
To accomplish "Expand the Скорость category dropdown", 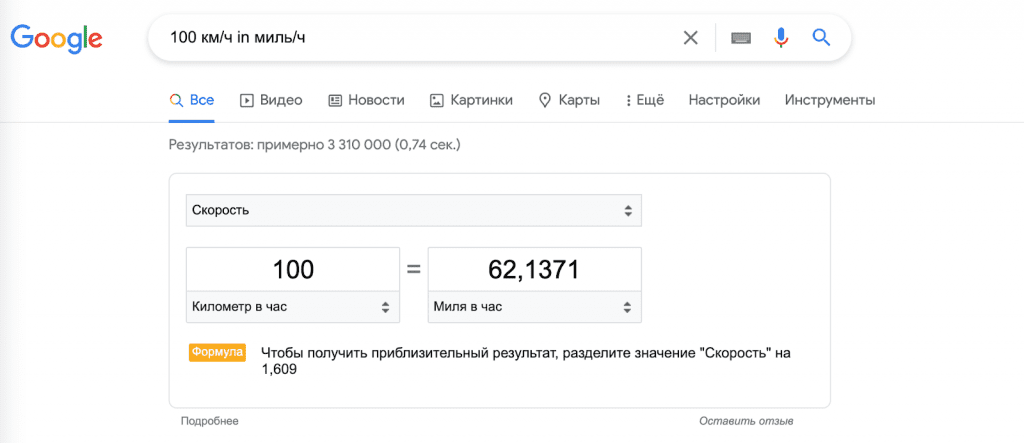I will click(x=413, y=211).
